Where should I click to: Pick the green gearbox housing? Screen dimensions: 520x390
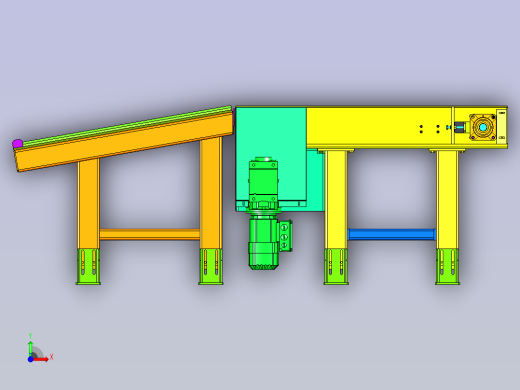(263, 183)
